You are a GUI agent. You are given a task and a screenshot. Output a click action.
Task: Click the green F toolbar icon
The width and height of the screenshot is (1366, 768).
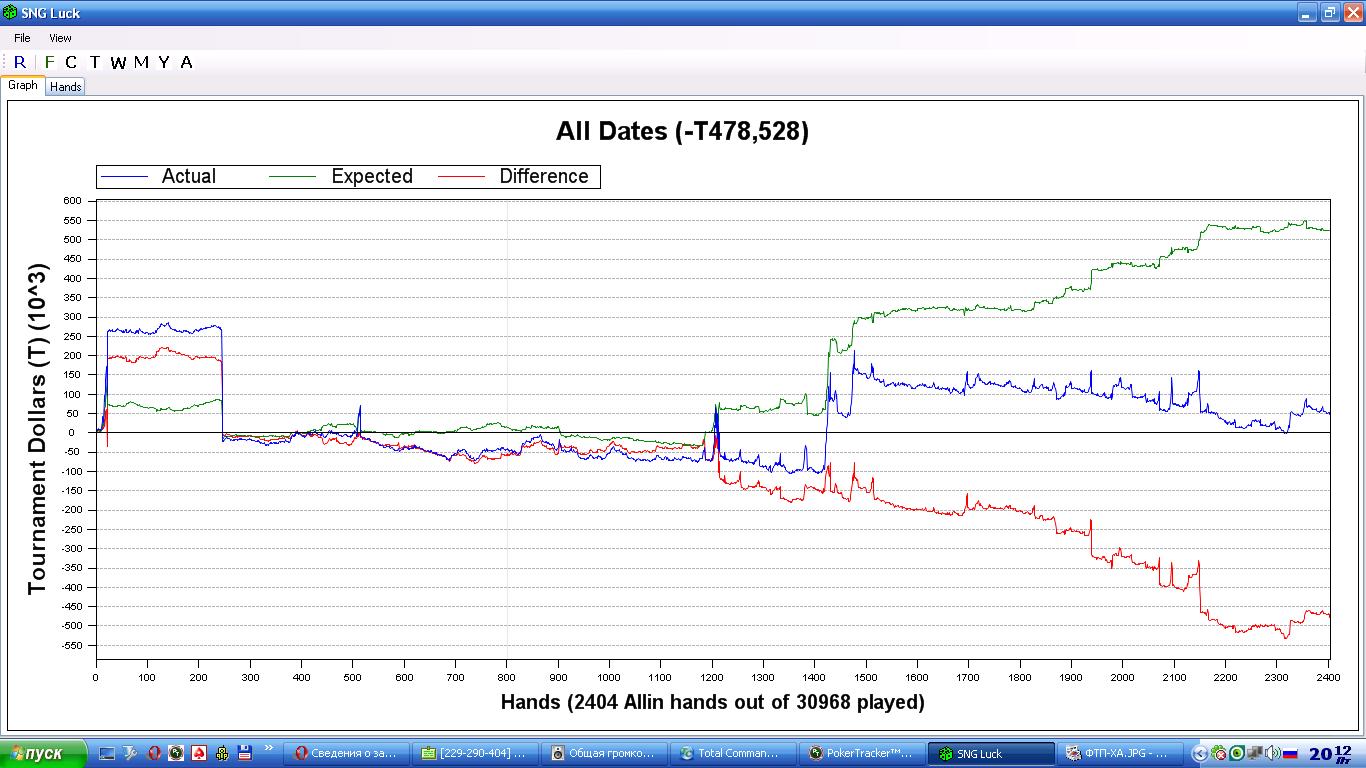(x=50, y=62)
